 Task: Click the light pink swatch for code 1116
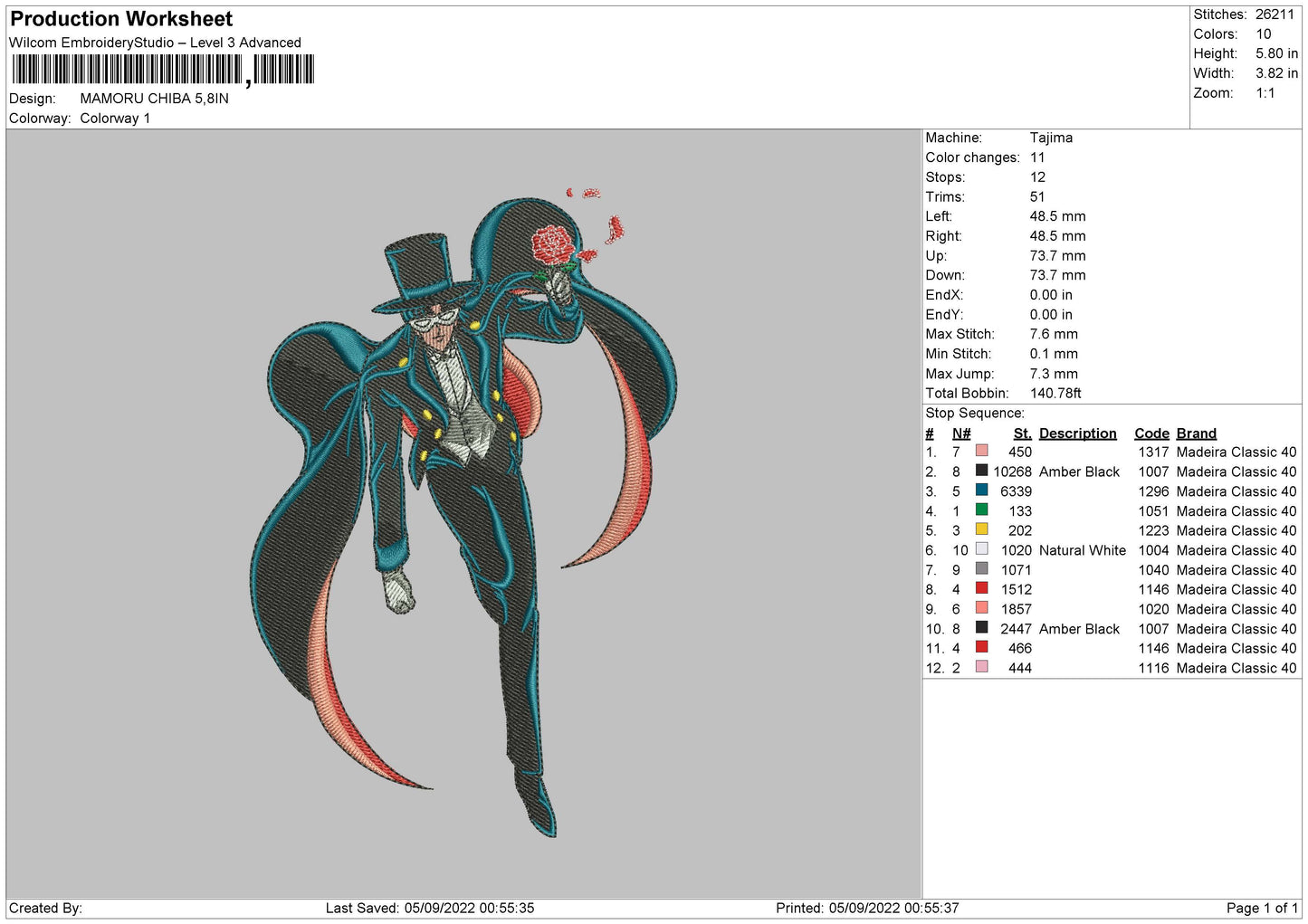981,667
